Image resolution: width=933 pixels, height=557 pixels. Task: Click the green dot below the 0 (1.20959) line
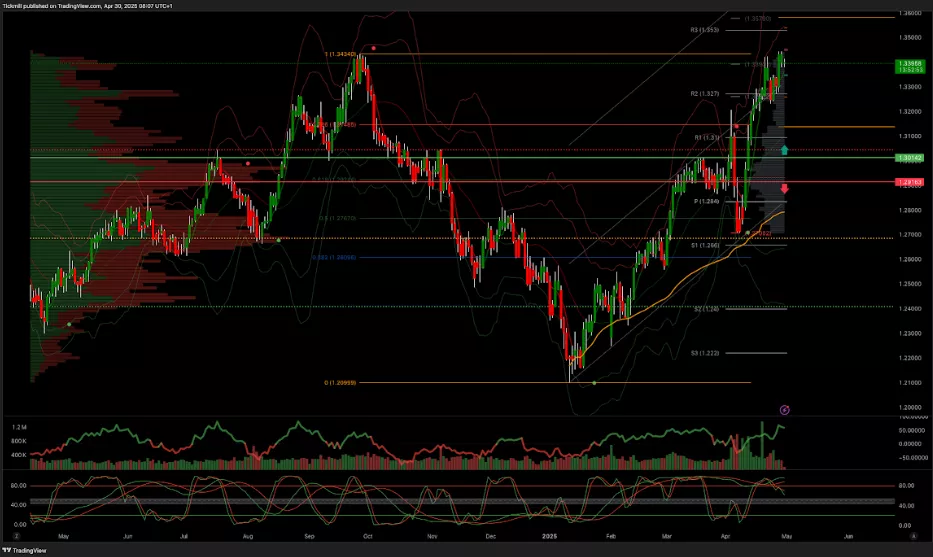pyautogui.click(x=594, y=383)
